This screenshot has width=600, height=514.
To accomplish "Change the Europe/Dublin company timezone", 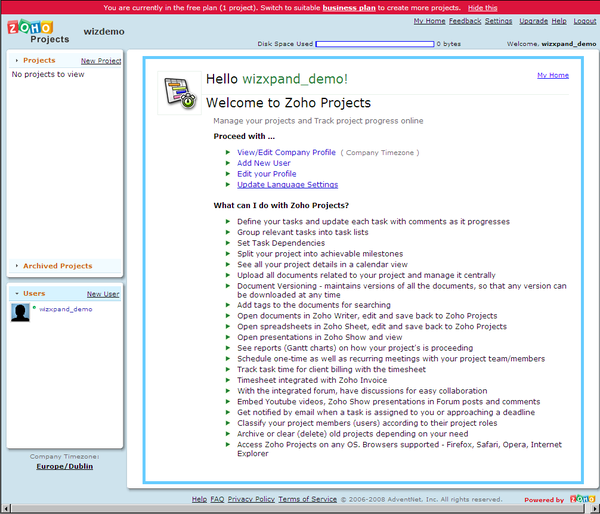I will [x=65, y=466].
